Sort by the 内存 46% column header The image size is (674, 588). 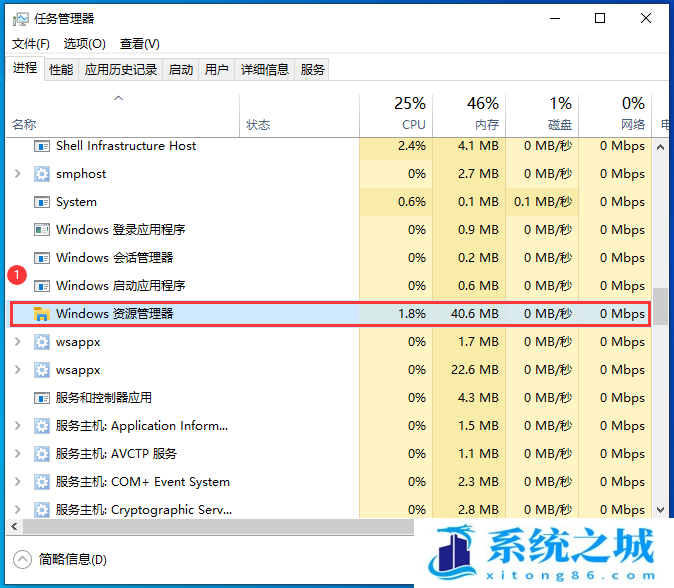[469, 115]
